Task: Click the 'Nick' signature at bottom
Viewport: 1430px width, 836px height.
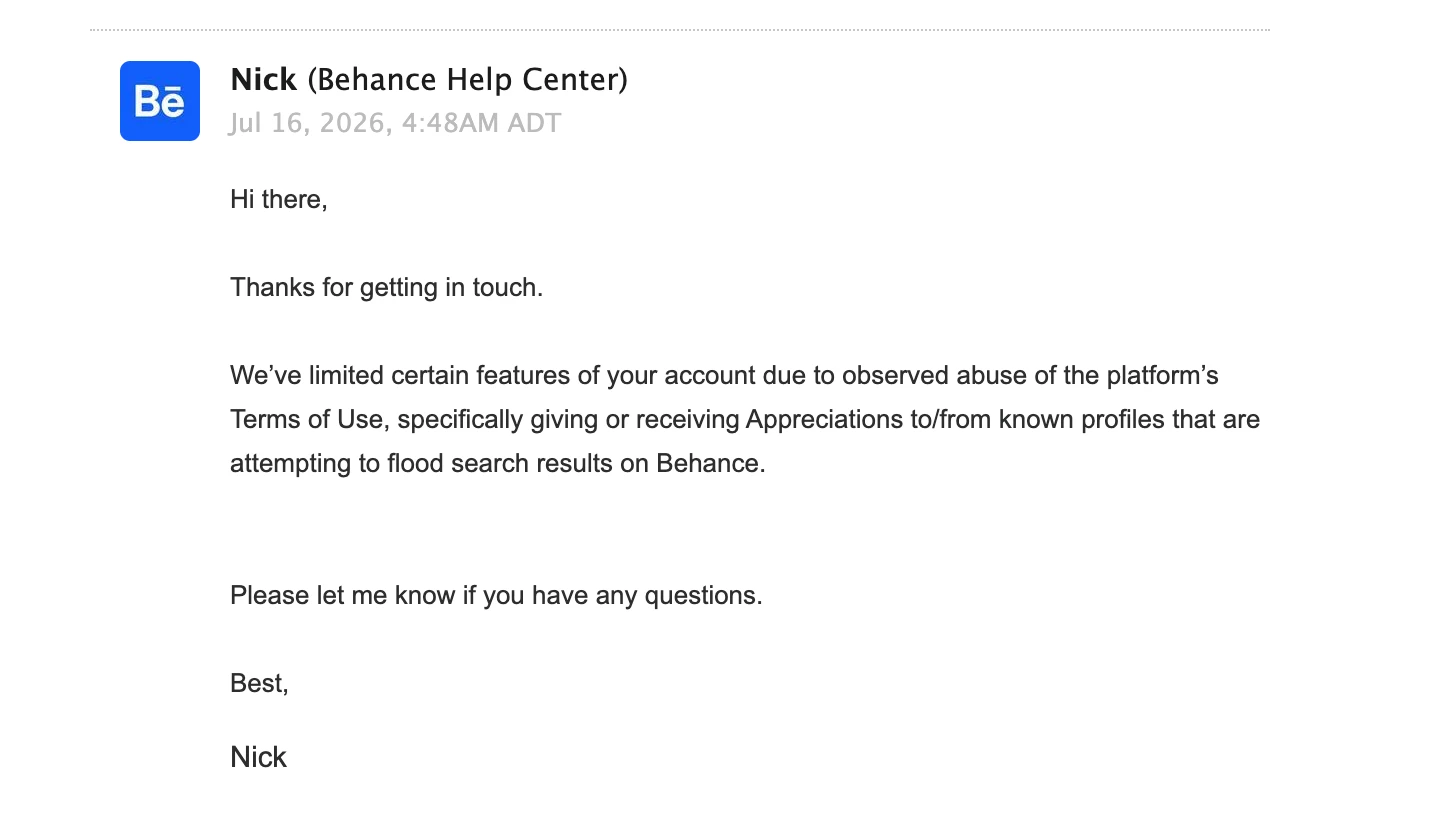Action: tap(258, 757)
